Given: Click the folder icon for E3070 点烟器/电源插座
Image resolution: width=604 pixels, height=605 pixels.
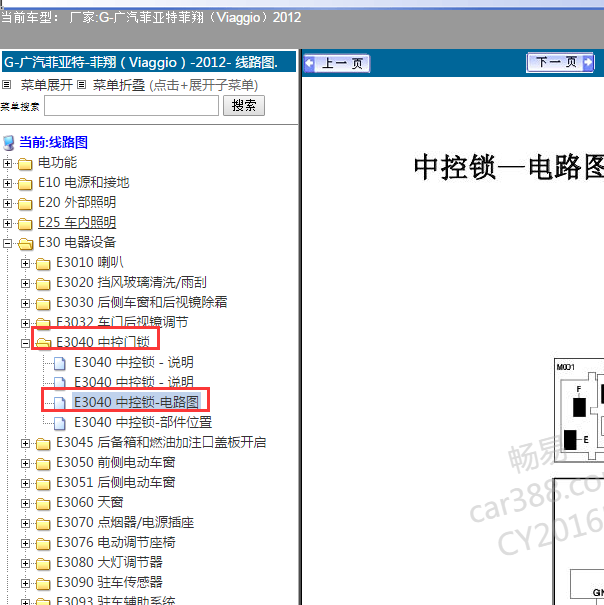Looking at the screenshot, I should pos(43,524).
